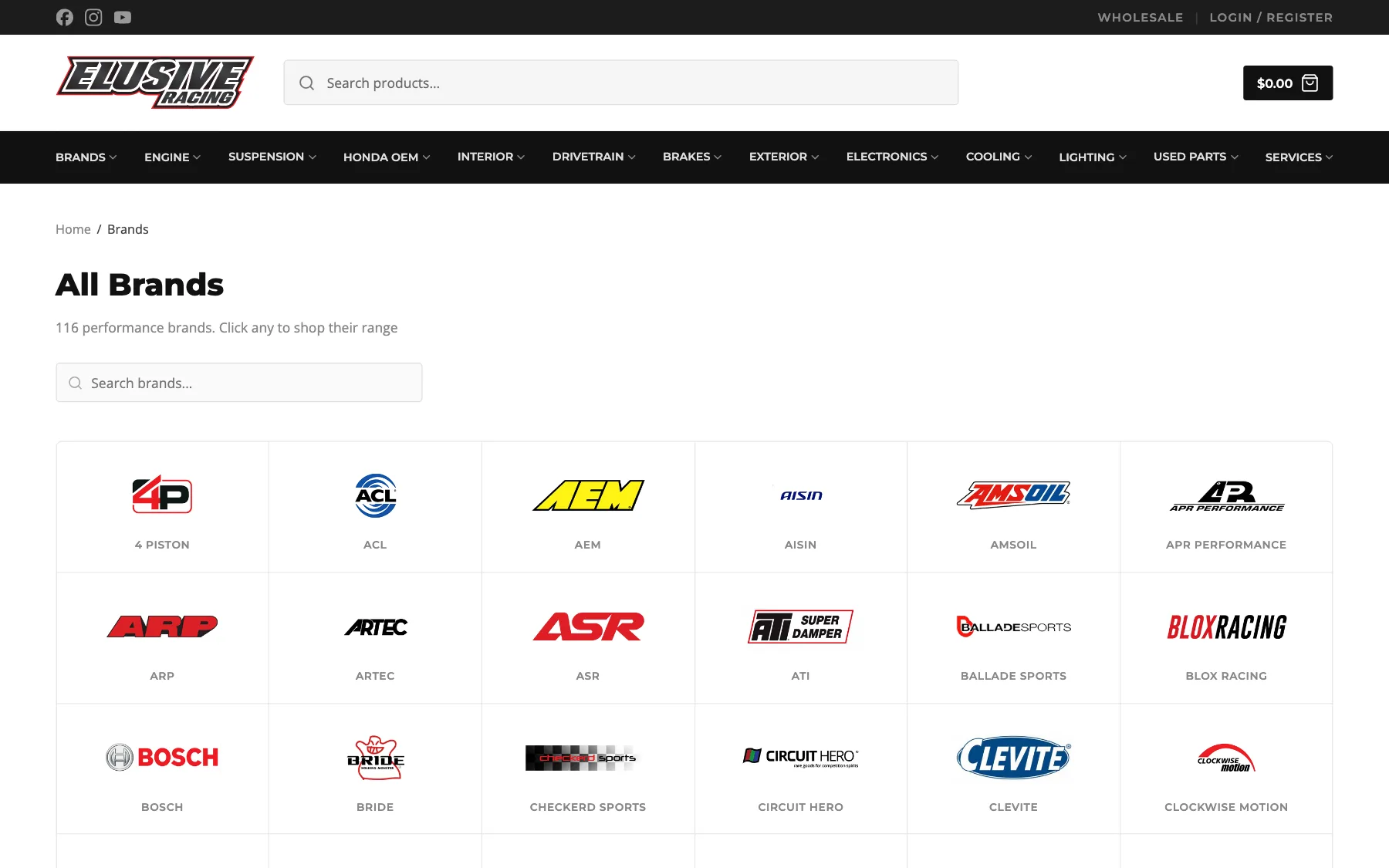This screenshot has width=1389, height=868.
Task: Follow the Home breadcrumb link
Action: (73, 229)
